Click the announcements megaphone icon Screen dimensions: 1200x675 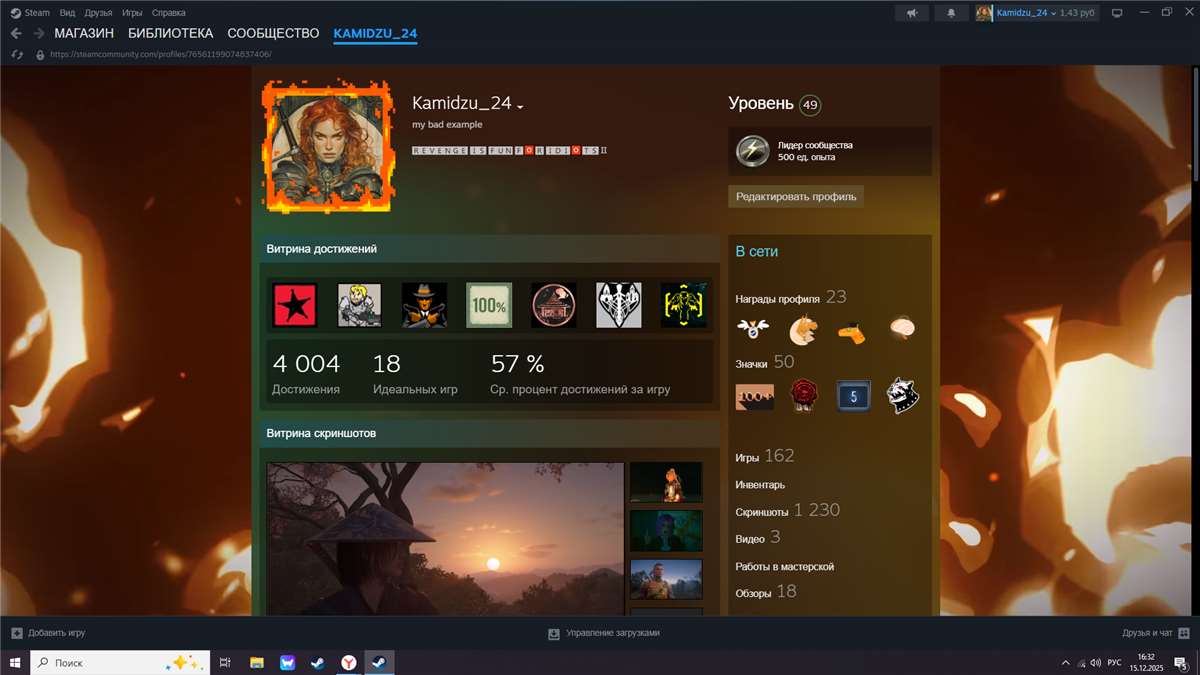[911, 12]
